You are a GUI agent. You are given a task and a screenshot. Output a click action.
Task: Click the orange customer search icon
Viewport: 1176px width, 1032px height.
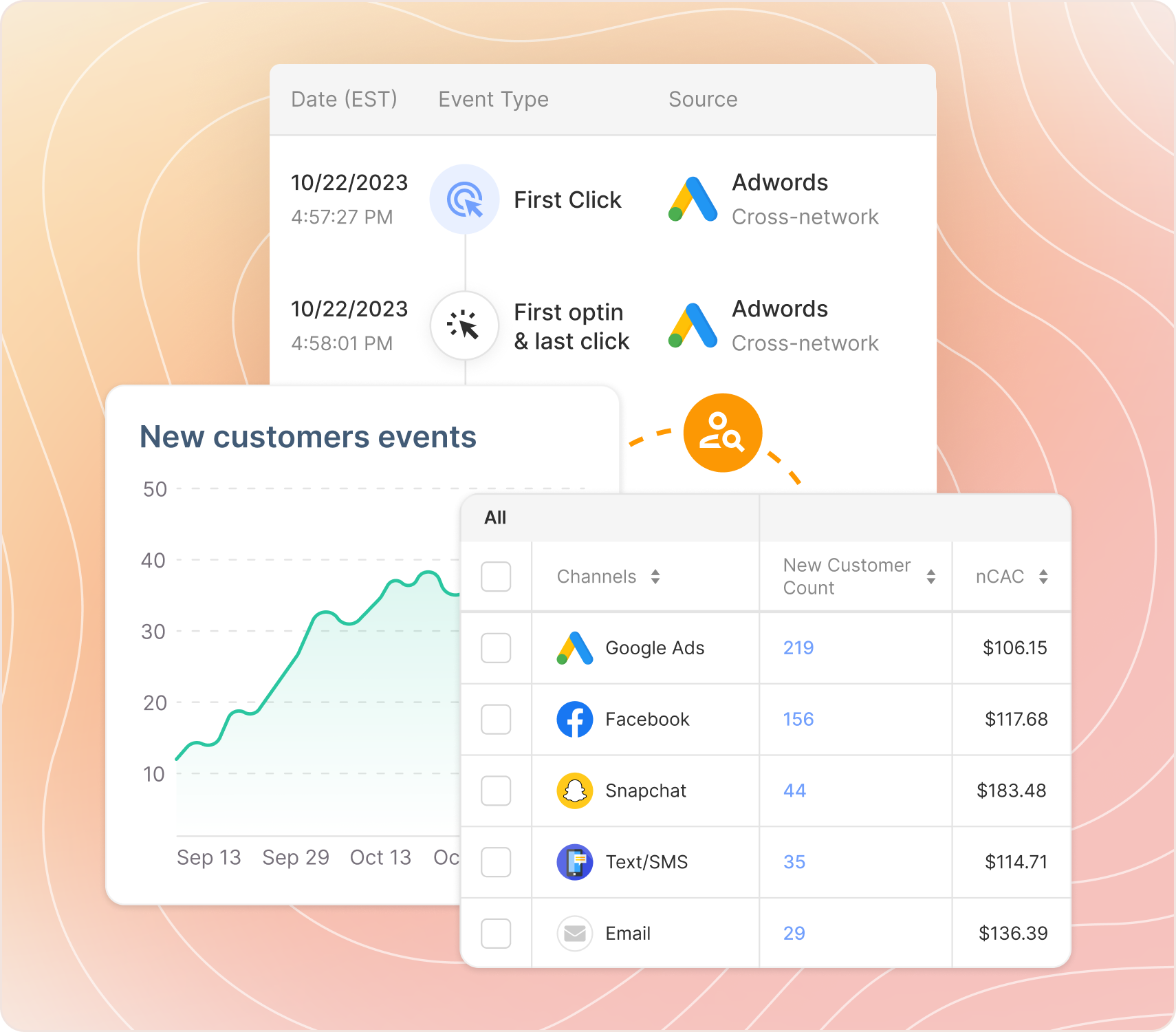(722, 433)
